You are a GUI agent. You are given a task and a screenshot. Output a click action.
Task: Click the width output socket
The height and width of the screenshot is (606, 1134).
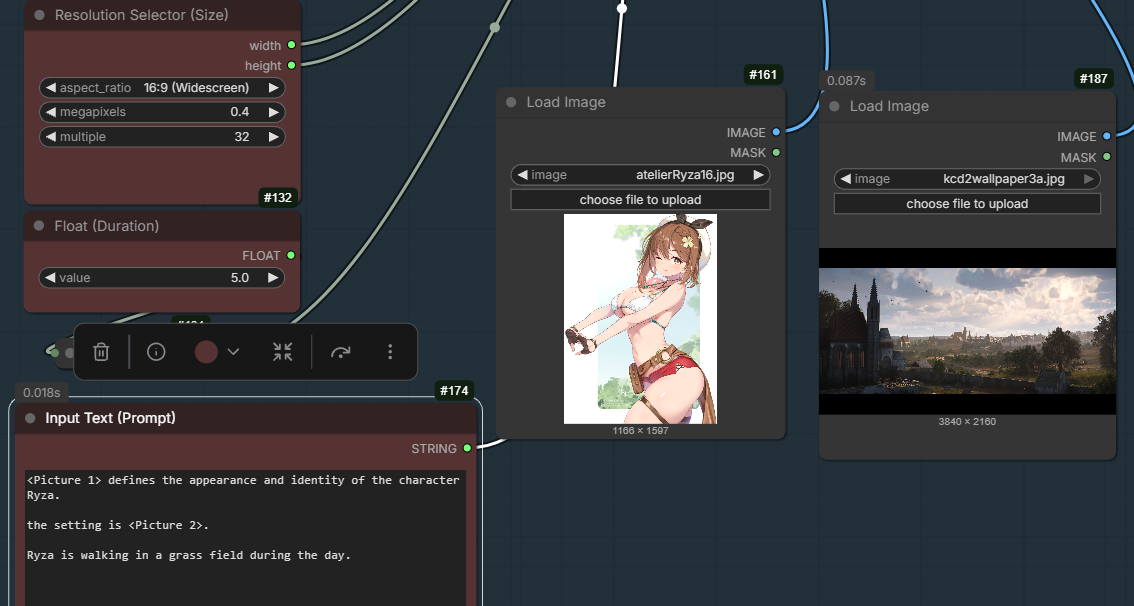click(291, 45)
